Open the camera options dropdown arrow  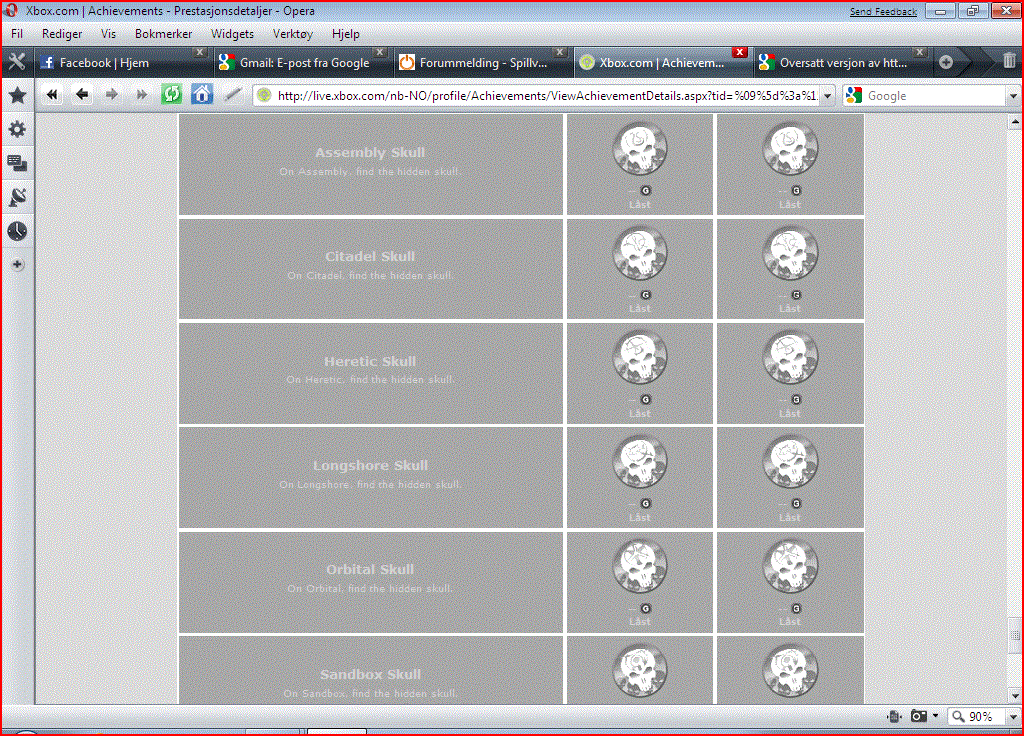(935, 716)
